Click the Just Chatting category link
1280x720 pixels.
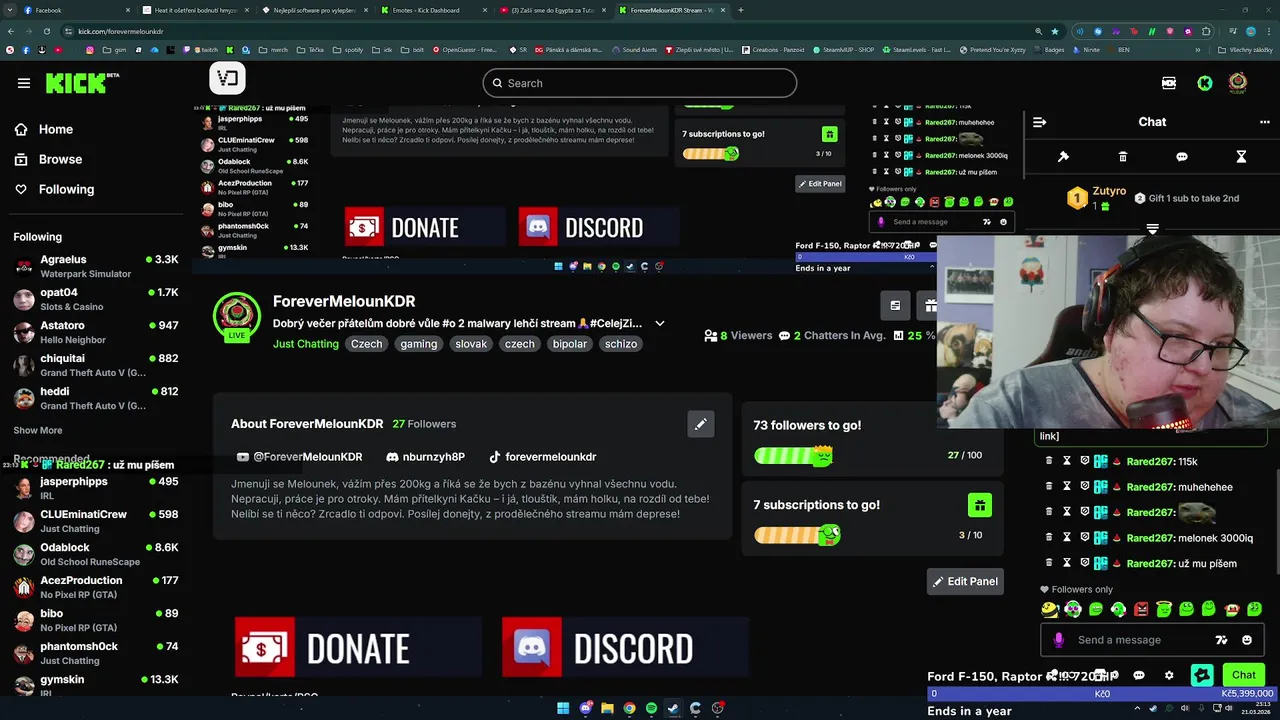(x=306, y=344)
